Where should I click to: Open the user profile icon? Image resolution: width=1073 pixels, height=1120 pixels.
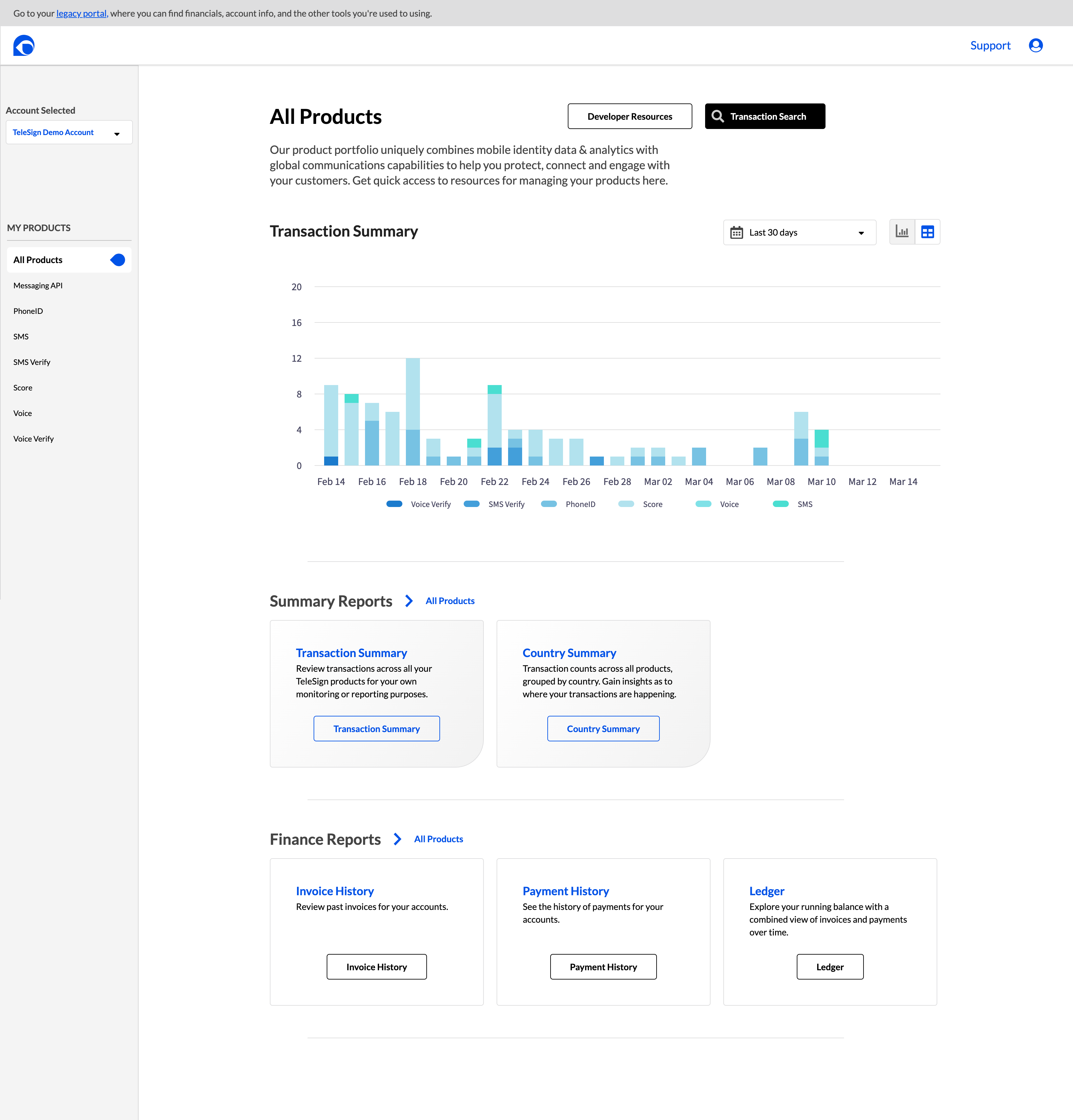tap(1035, 45)
